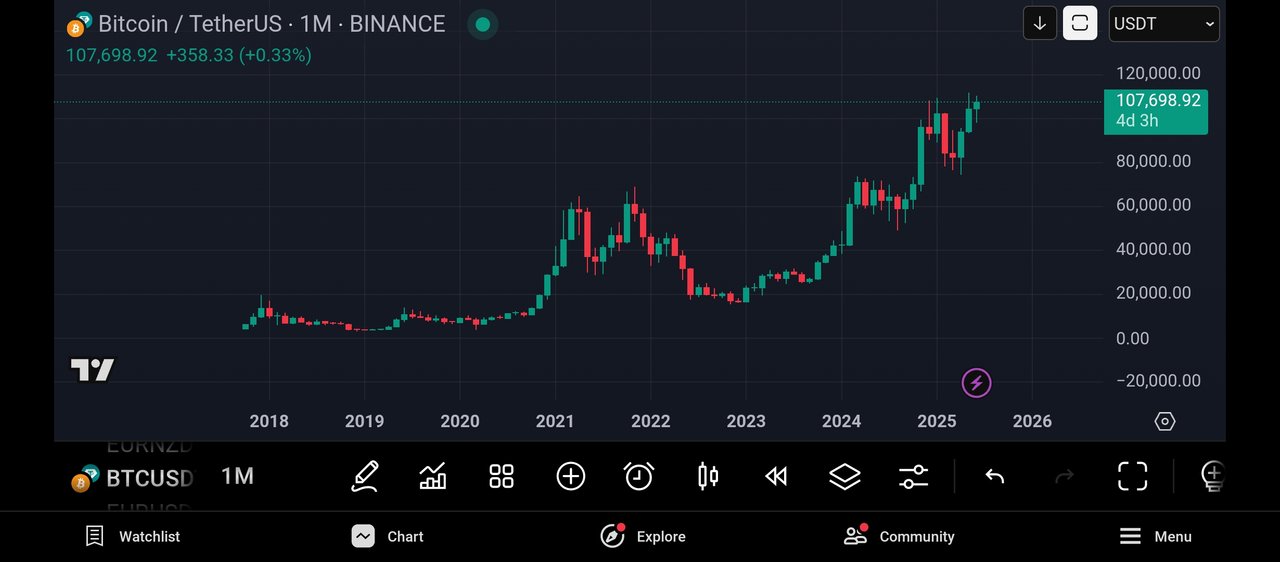Open the BTCUSD symbol selector
The width and height of the screenshot is (1280, 562).
131,478
